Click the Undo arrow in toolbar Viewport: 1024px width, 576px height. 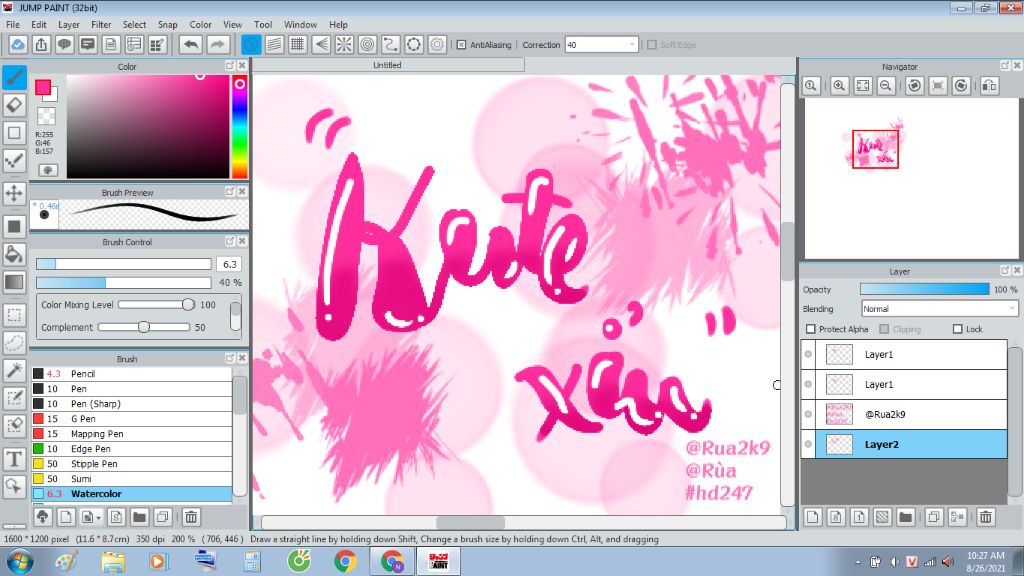pos(191,44)
